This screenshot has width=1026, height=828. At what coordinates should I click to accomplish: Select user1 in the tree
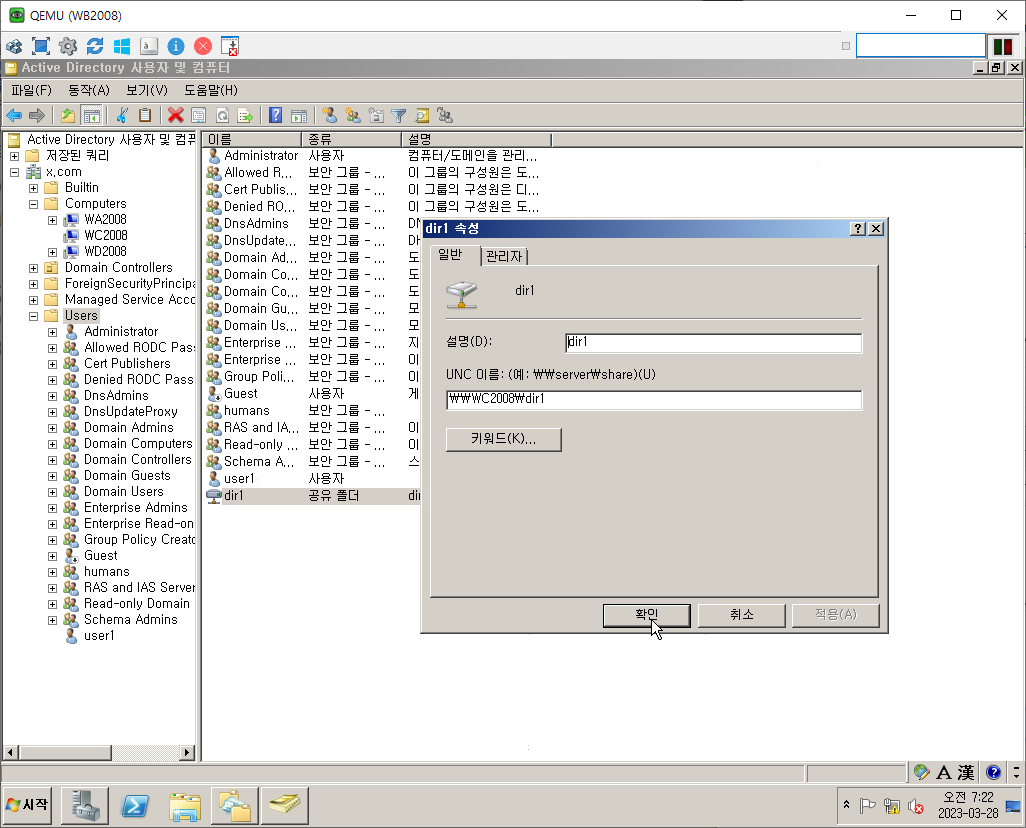coord(99,636)
